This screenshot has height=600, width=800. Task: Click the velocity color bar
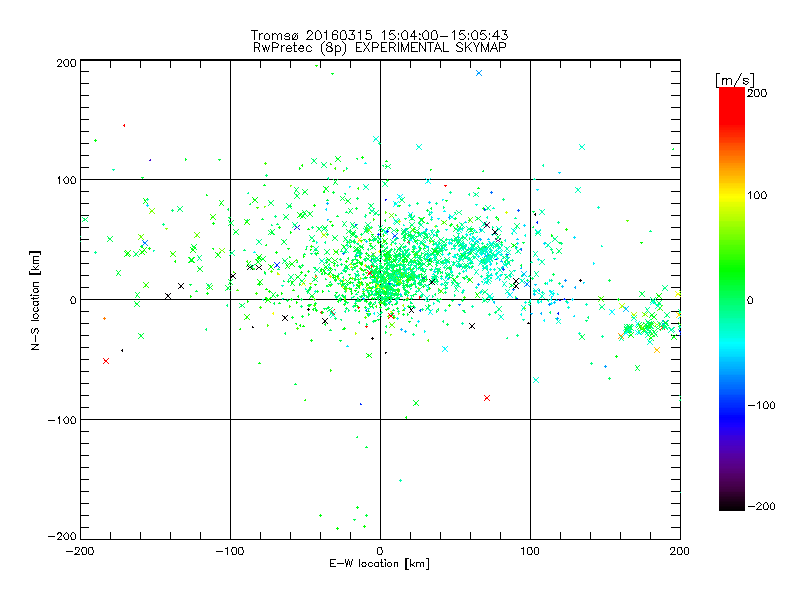[x=732, y=298]
